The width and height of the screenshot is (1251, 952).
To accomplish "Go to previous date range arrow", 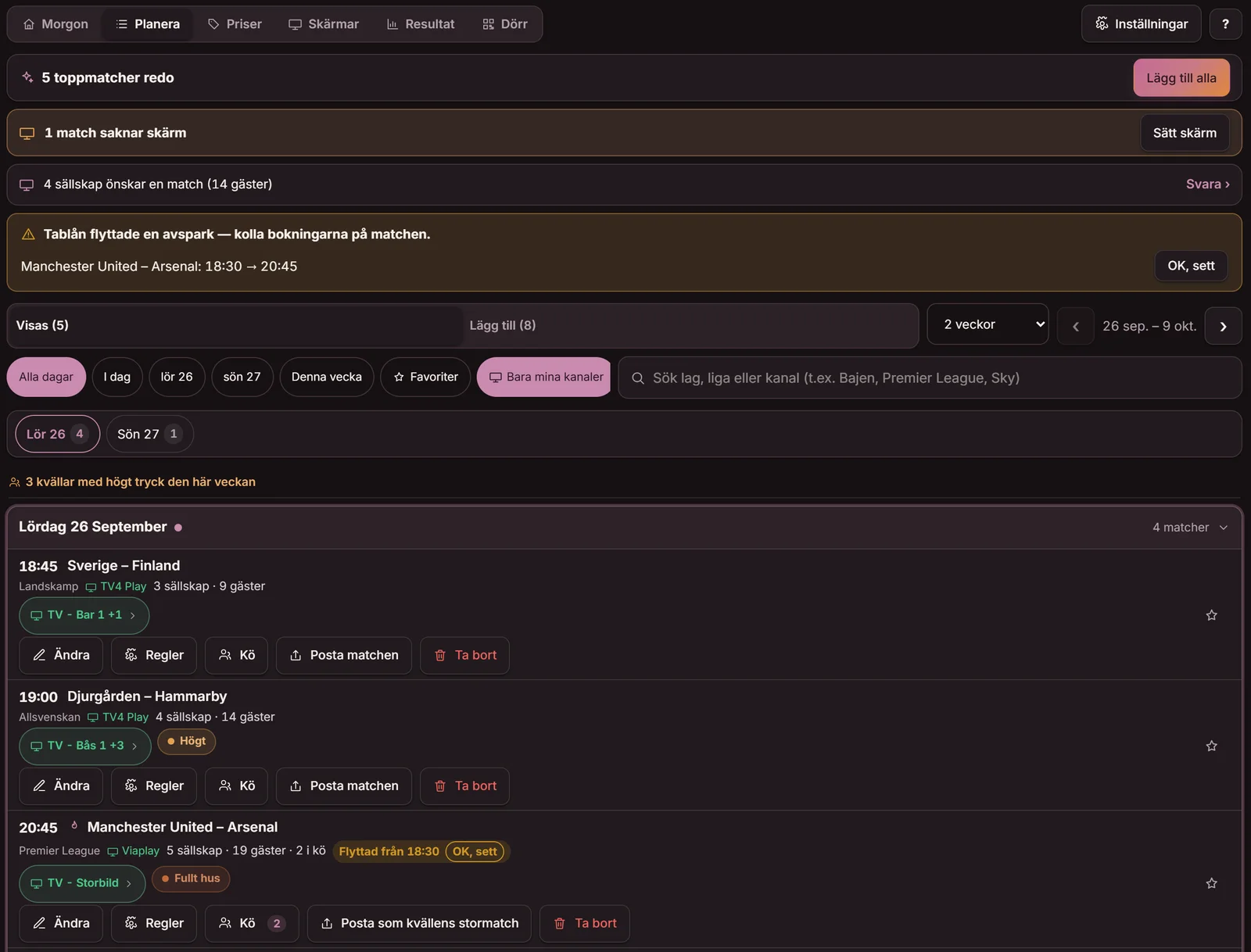I will coord(1075,326).
